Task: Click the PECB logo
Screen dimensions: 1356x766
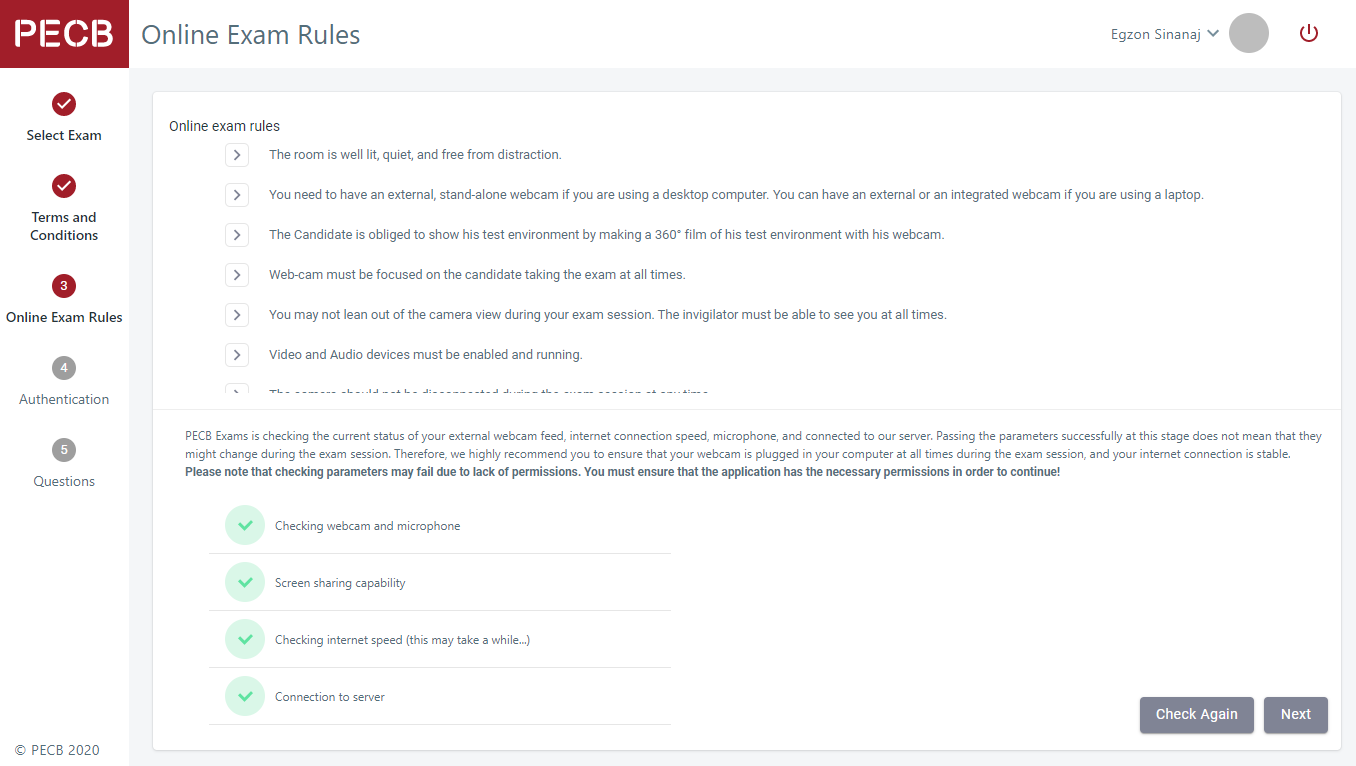Action: point(64,34)
